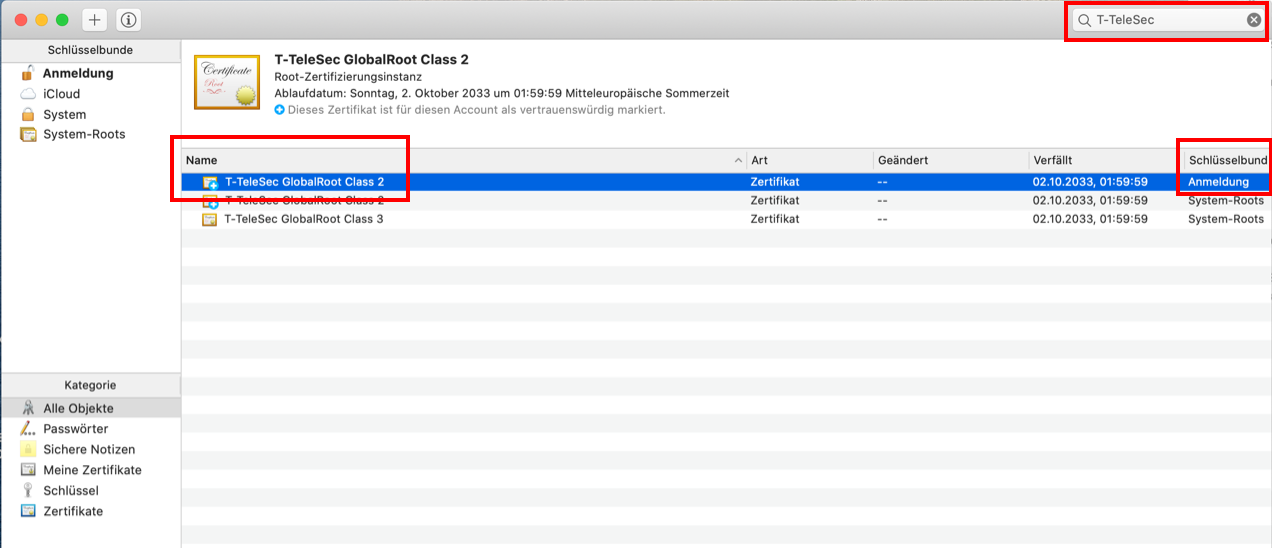1272x548 pixels.
Task: Click the cloud icon beside iCloud
Action: (x=28, y=94)
